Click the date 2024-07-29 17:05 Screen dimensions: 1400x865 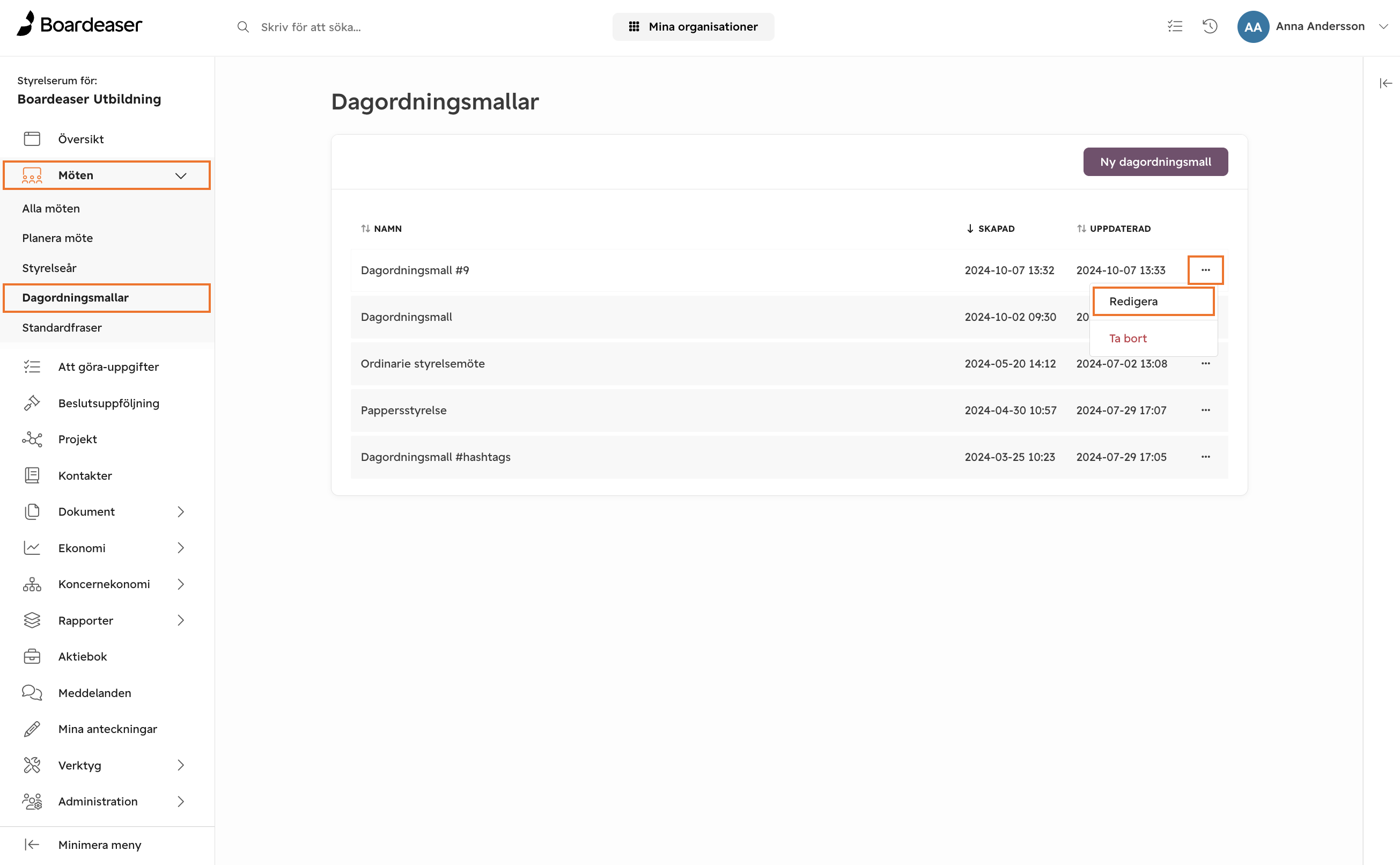point(1121,457)
